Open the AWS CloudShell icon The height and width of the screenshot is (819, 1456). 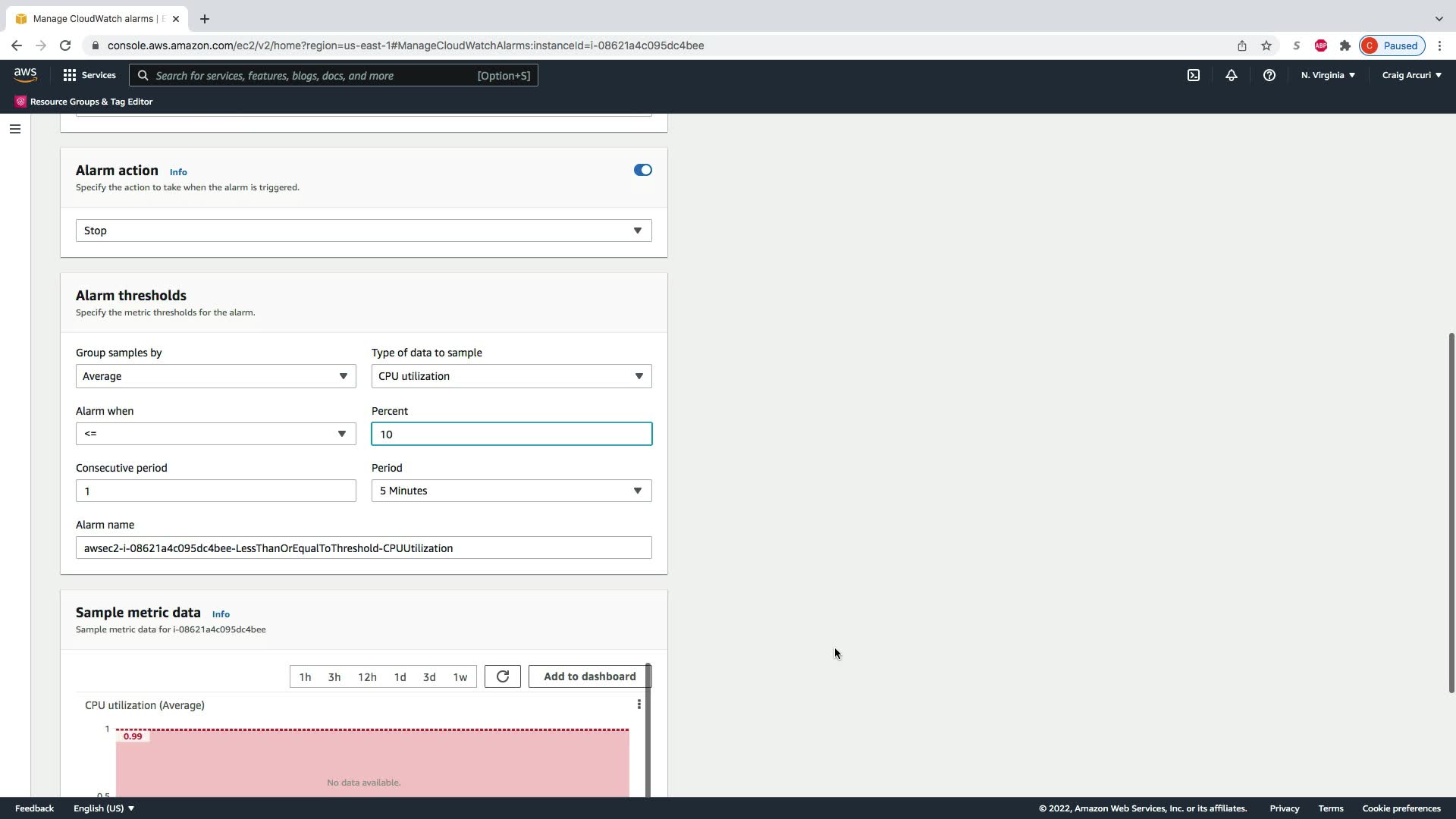tap(1193, 75)
